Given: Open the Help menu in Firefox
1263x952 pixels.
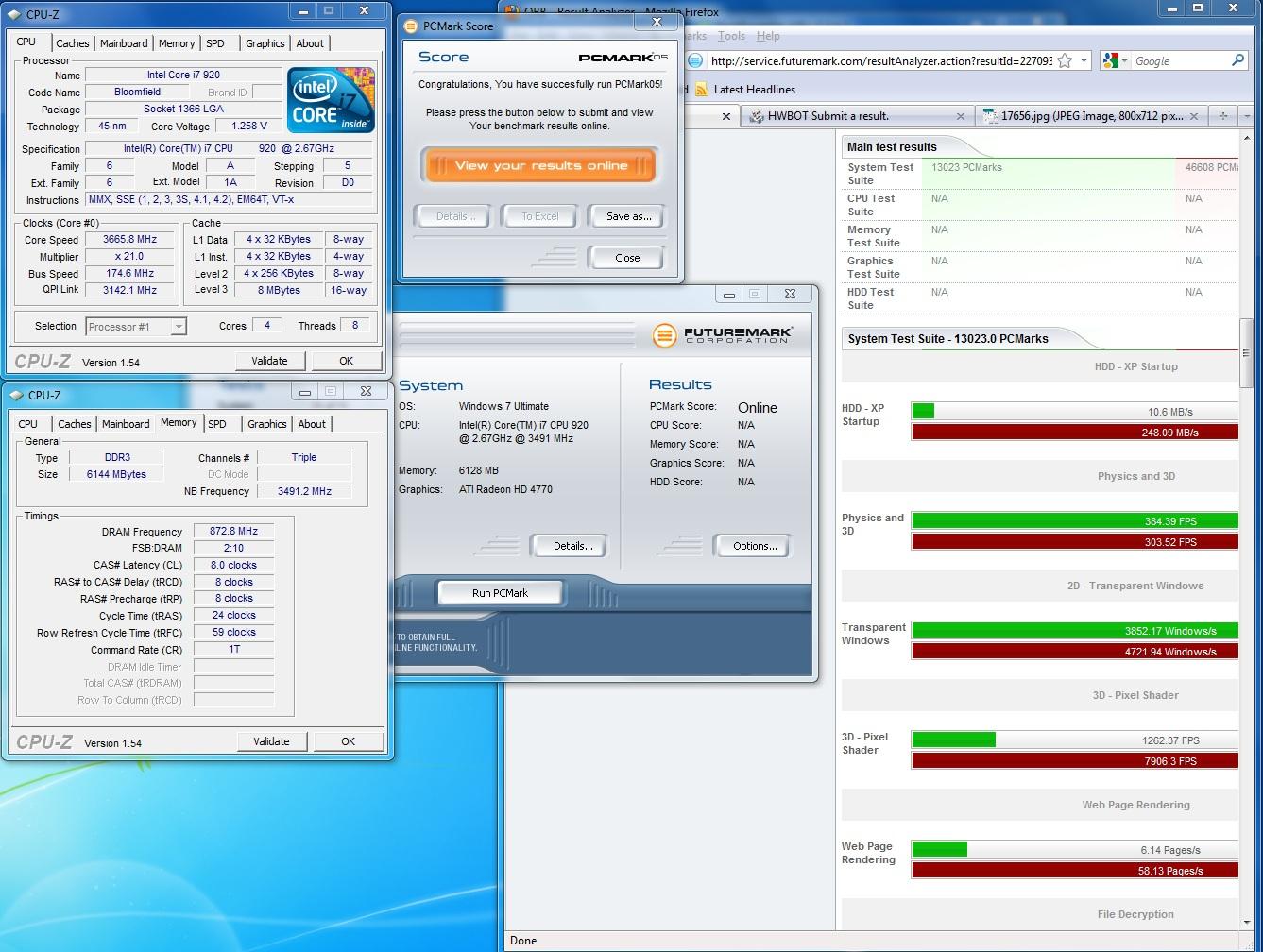Looking at the screenshot, I should tap(768, 36).
